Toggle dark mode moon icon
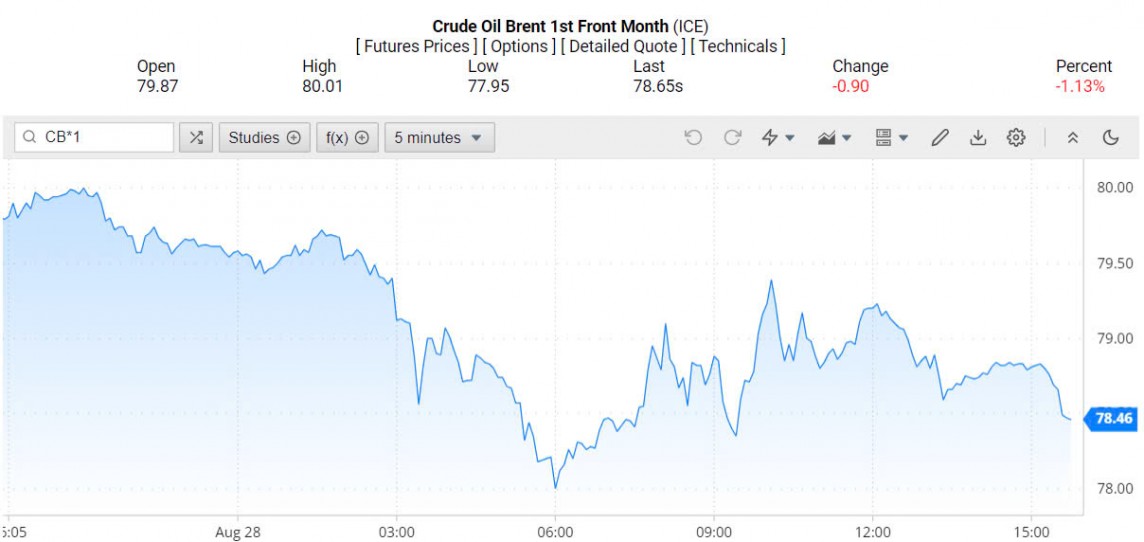Screen dimensions: 1144x542 [1111, 138]
